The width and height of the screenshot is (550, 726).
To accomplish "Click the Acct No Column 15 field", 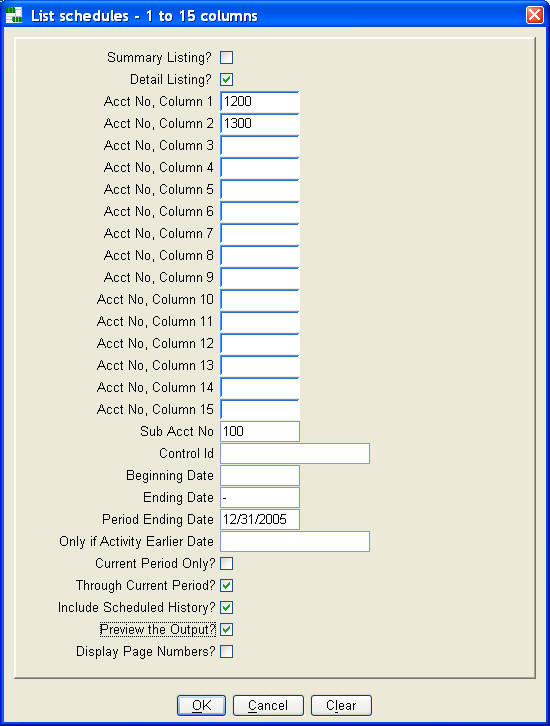I will point(260,409).
